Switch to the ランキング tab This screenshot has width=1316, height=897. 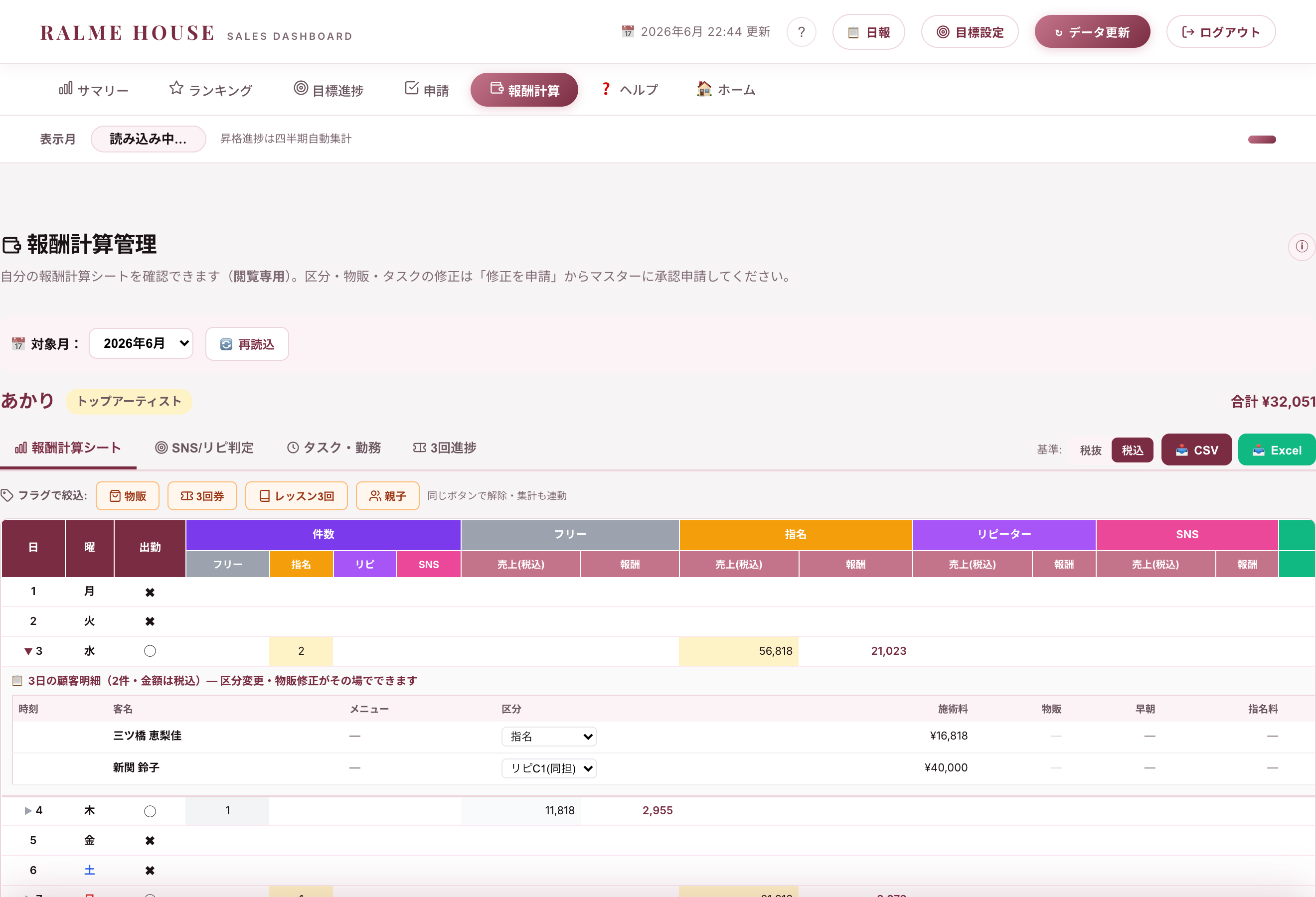pyautogui.click(x=211, y=89)
